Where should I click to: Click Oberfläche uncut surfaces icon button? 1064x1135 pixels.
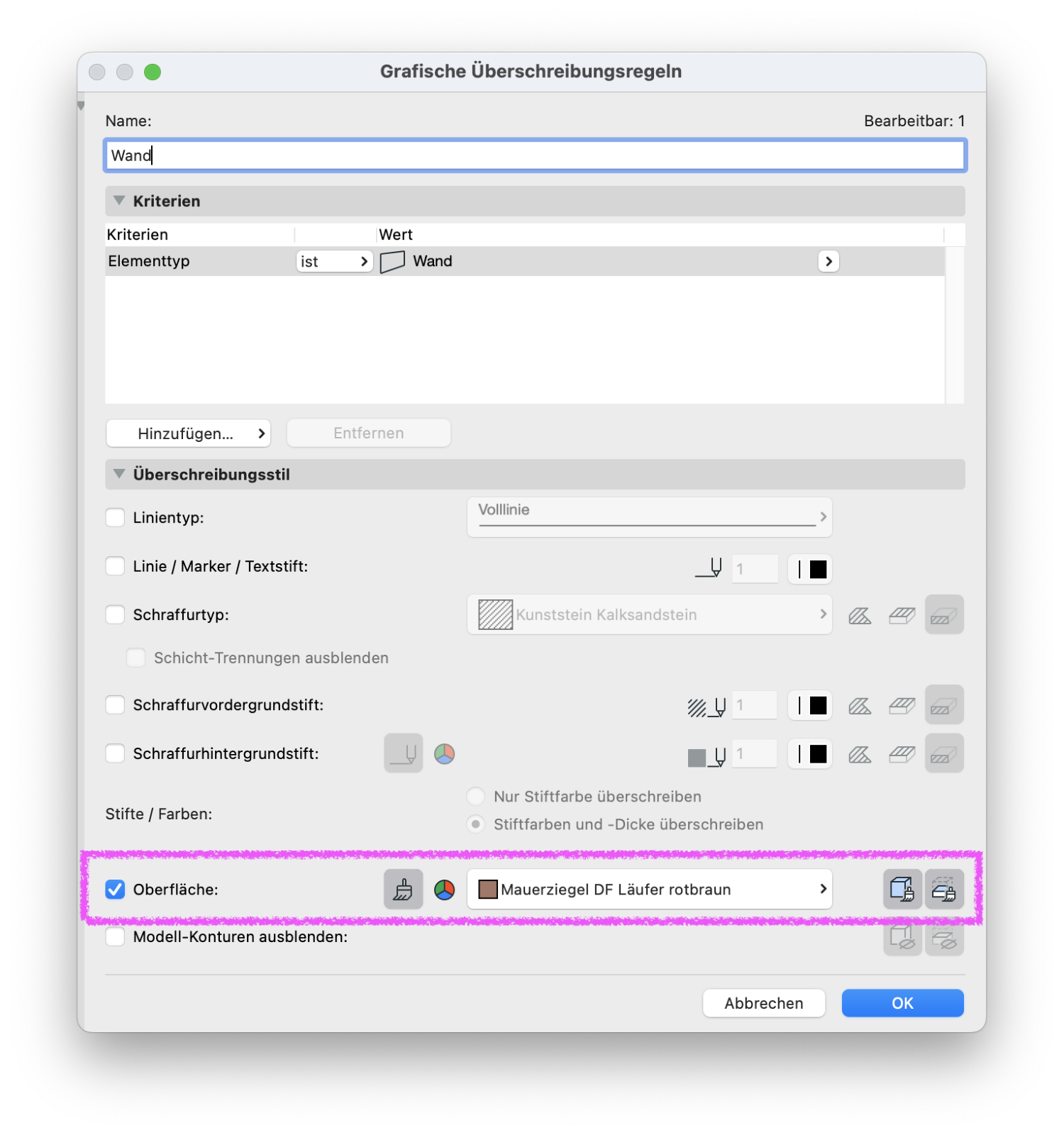(x=902, y=889)
